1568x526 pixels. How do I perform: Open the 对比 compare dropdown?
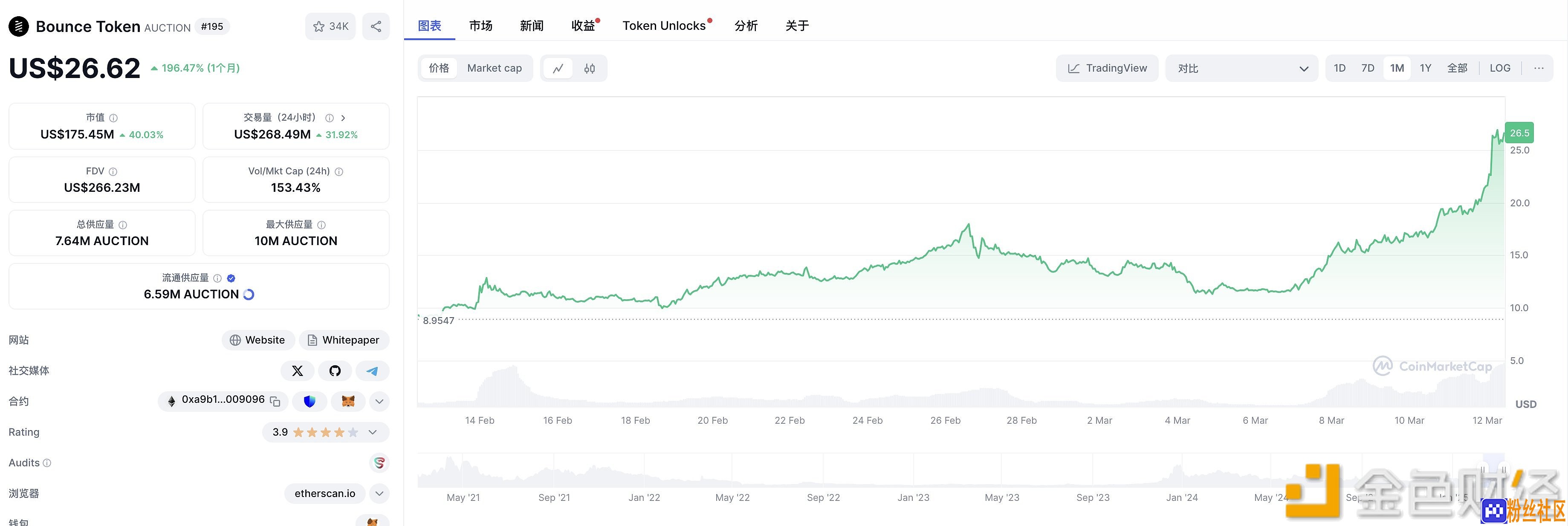coord(1242,68)
